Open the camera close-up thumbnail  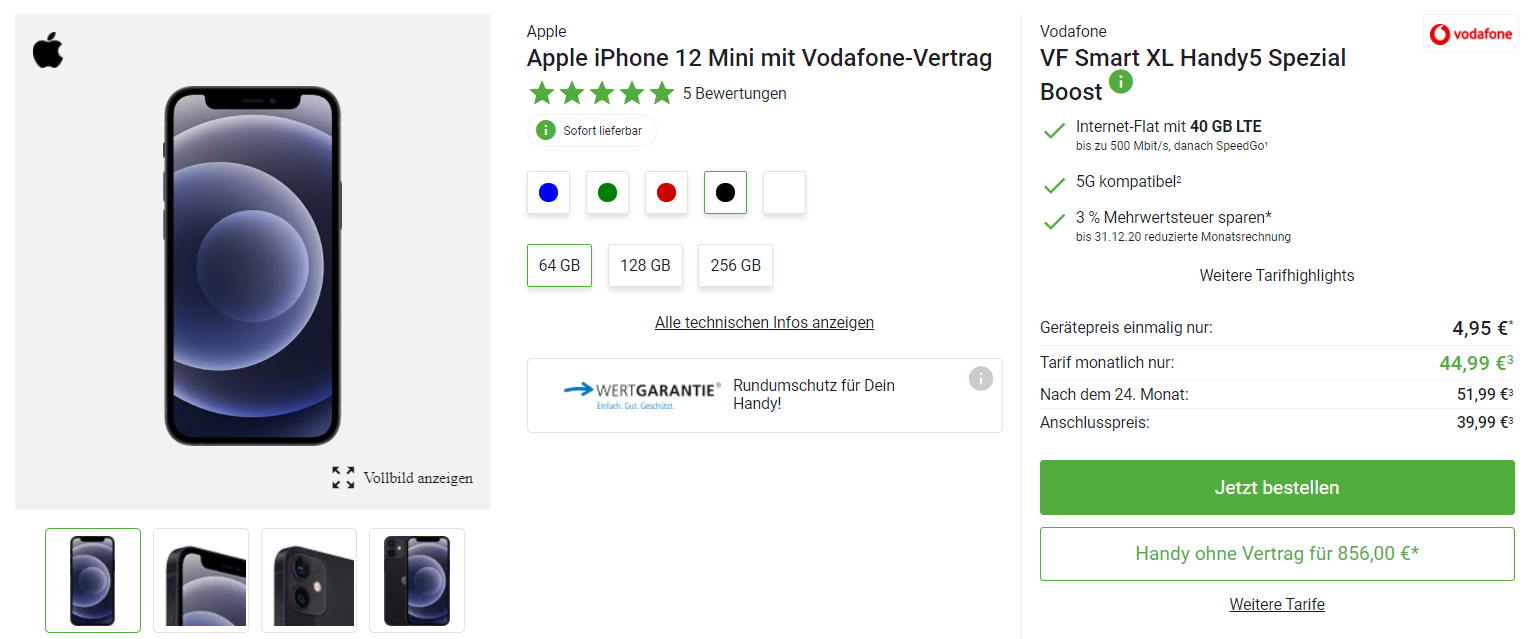(308, 580)
